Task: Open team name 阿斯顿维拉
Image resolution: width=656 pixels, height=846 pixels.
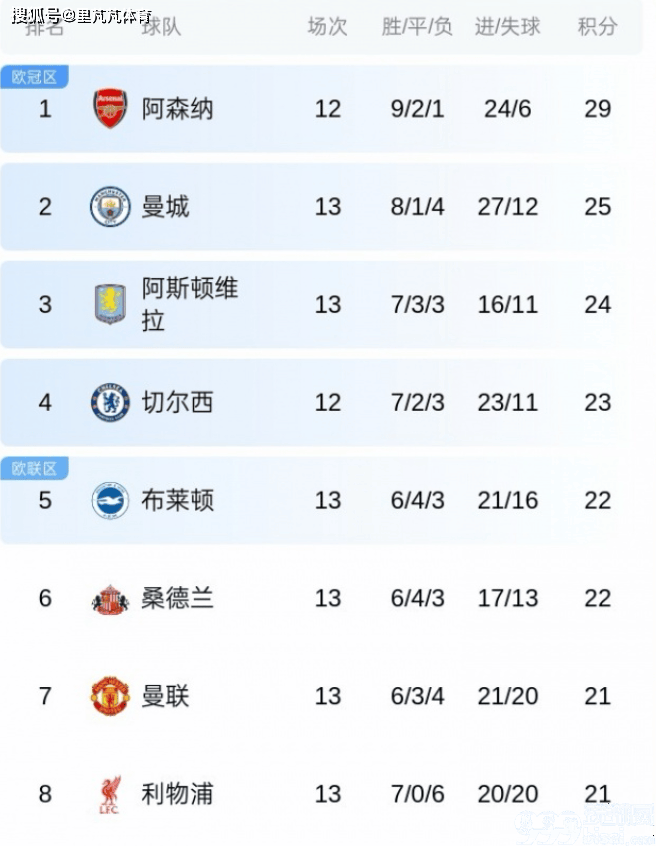Action: point(189,304)
